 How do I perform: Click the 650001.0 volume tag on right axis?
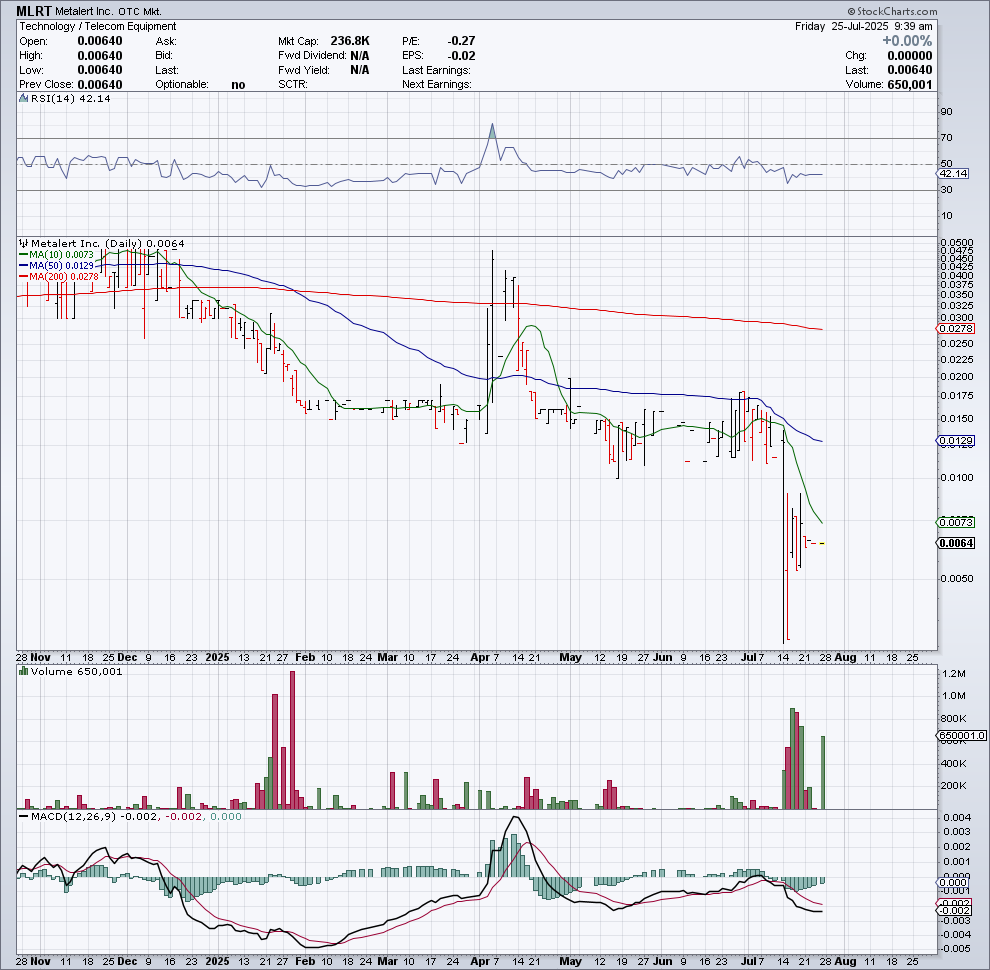pos(961,736)
